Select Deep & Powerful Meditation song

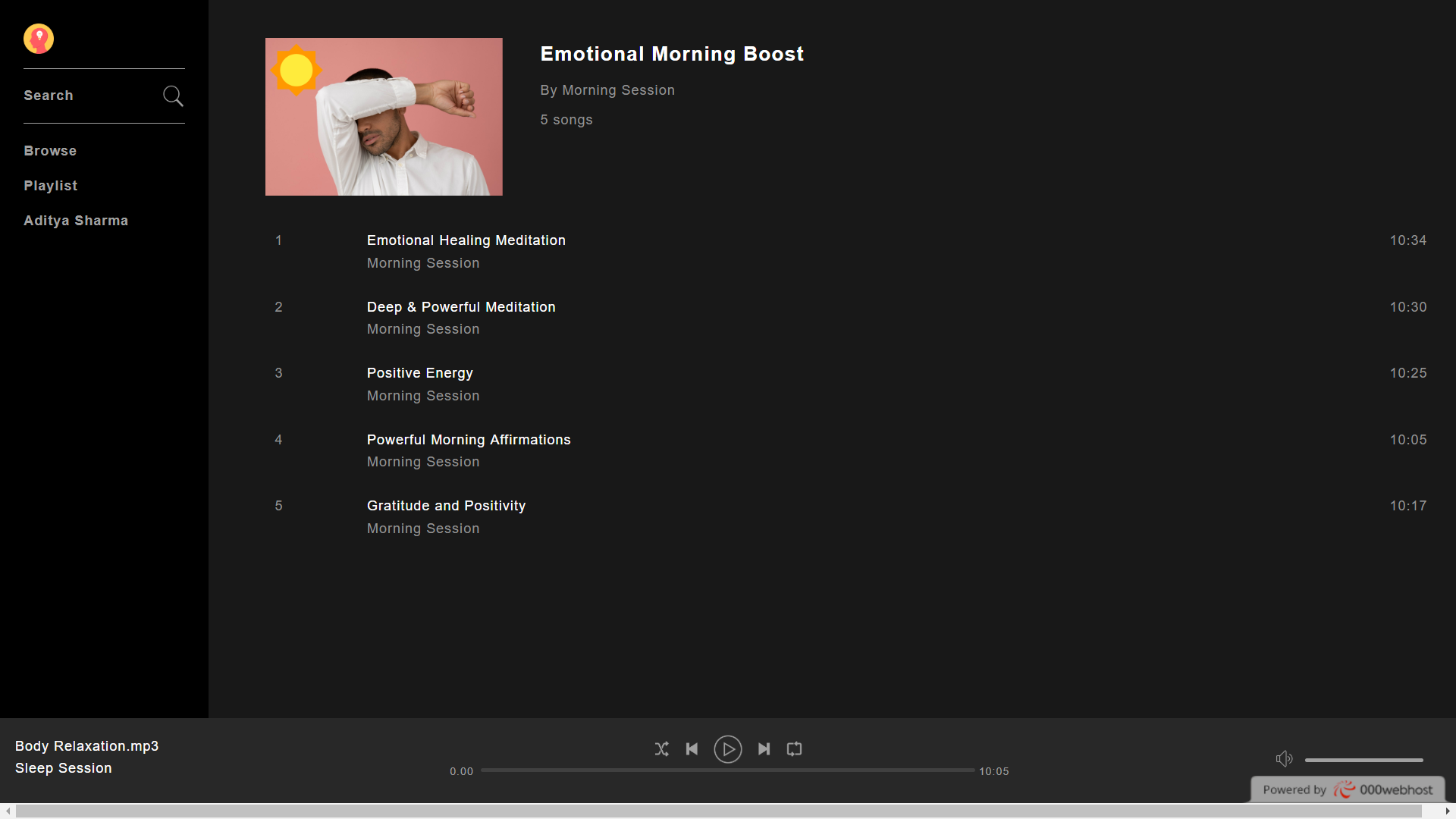(461, 307)
